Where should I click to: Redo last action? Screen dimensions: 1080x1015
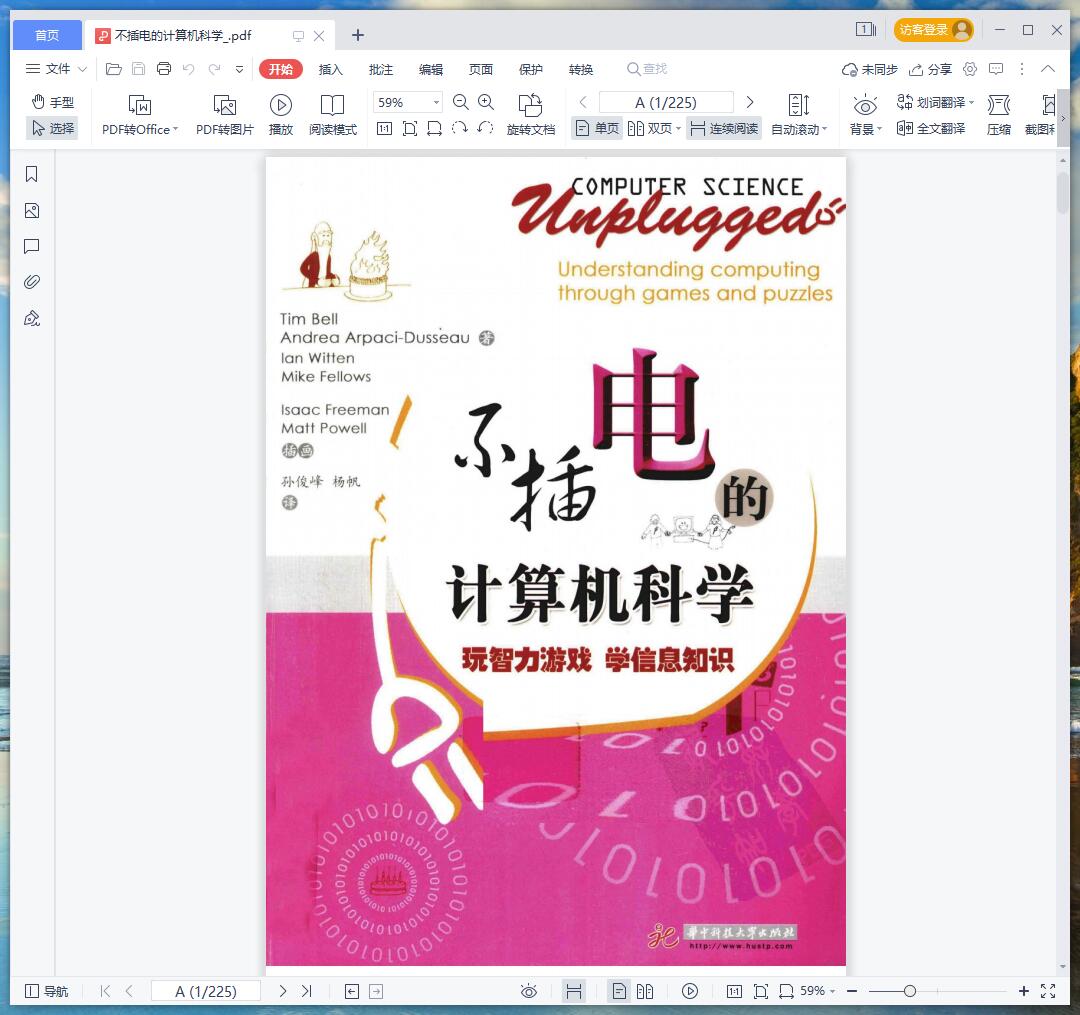[x=214, y=69]
